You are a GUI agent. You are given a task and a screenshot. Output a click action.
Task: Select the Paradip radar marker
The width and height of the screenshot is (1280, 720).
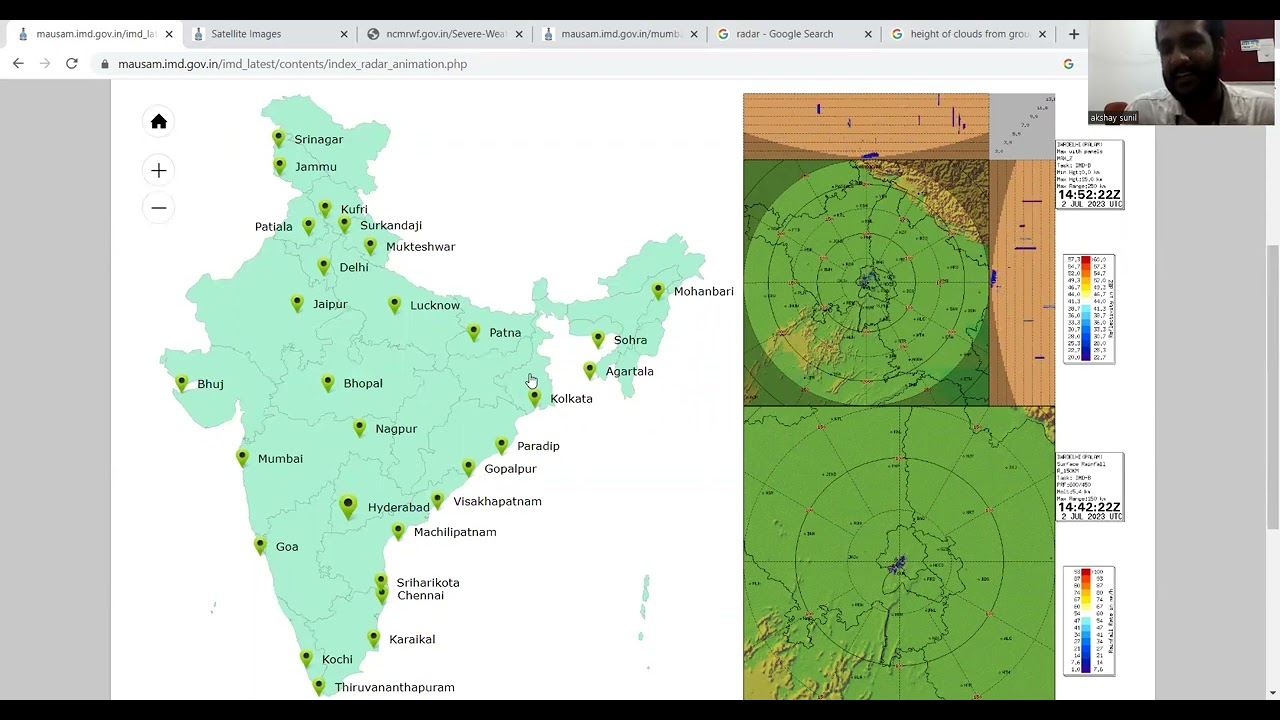[x=501, y=445]
